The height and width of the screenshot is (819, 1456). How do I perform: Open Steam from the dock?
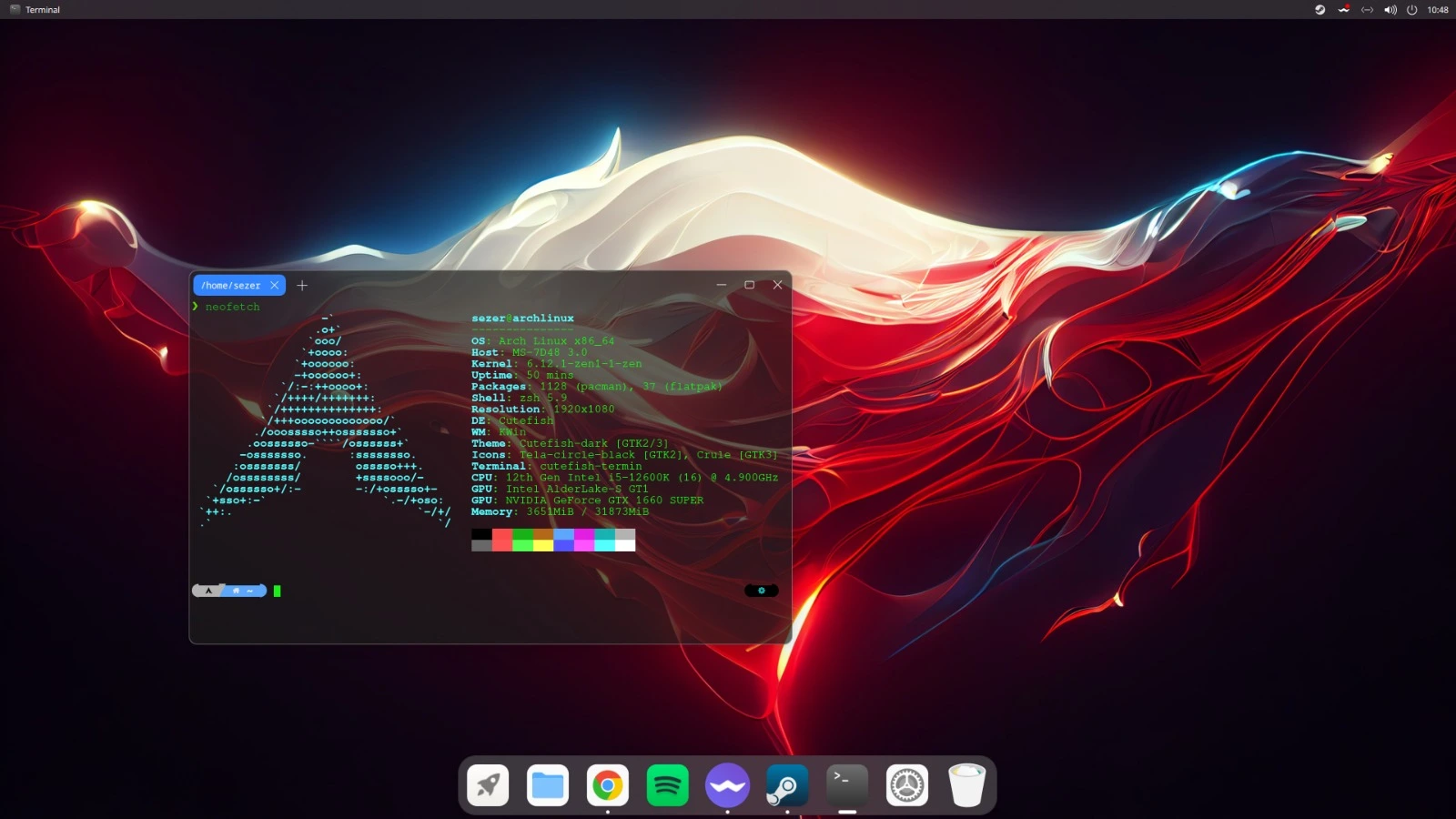click(x=787, y=784)
